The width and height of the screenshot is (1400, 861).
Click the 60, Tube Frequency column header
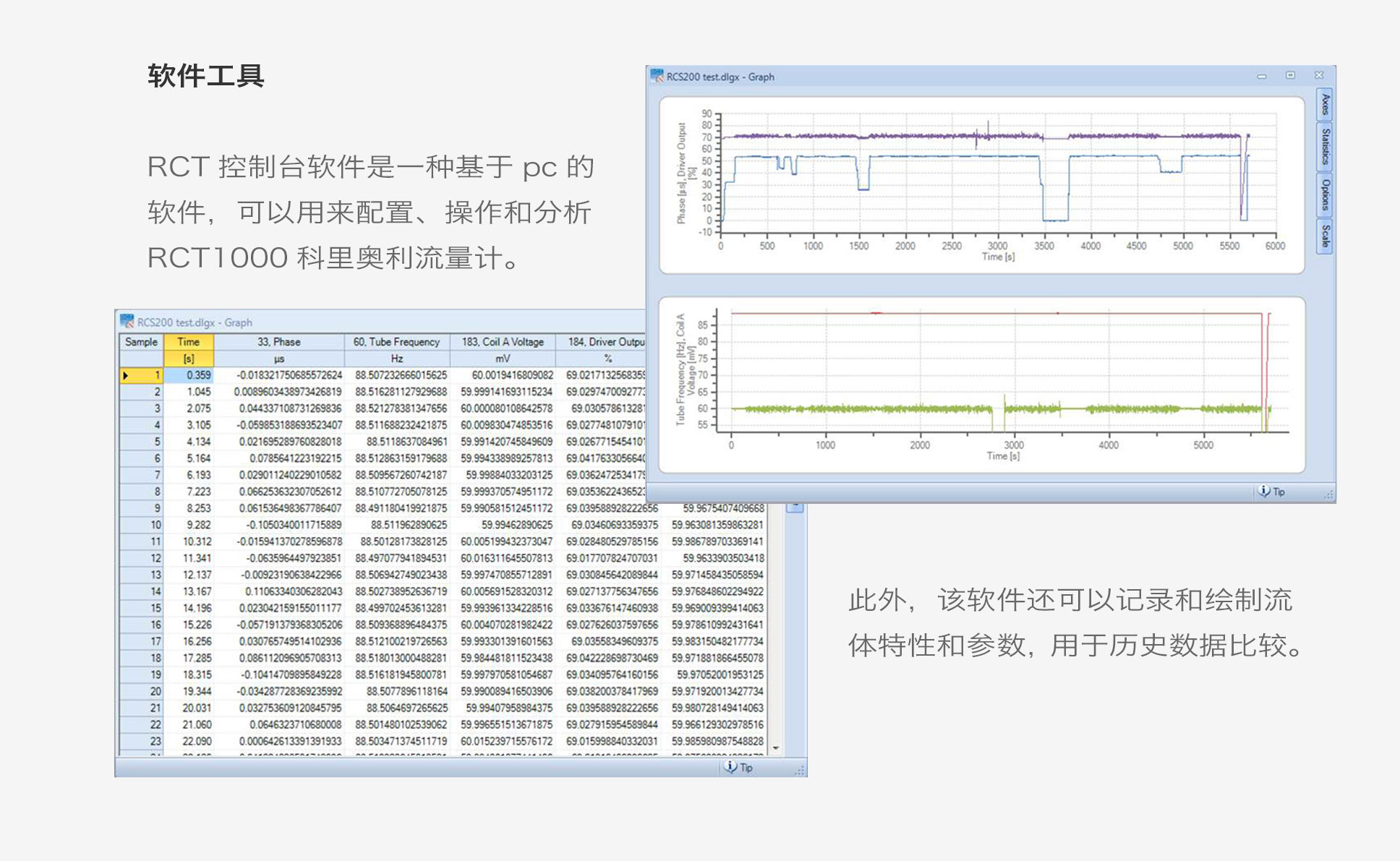pos(396,342)
